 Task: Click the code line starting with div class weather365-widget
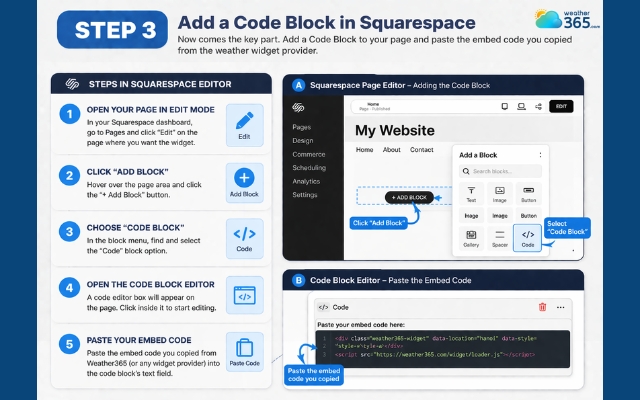[x=436, y=338]
